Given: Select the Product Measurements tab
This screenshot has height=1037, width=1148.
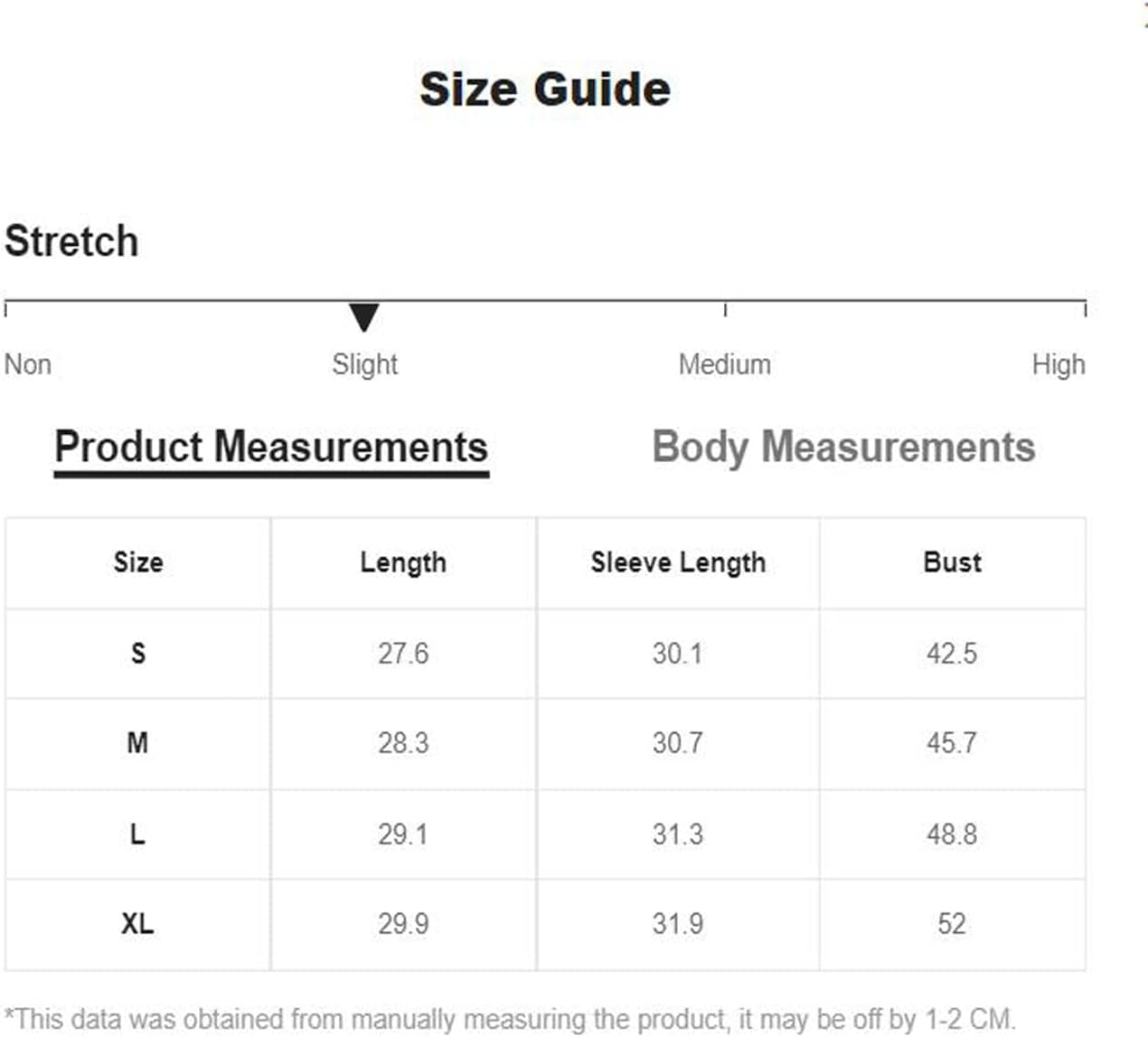Looking at the screenshot, I should [271, 448].
